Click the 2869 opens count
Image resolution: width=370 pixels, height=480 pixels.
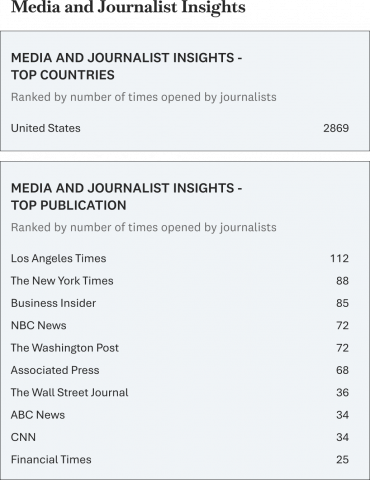coord(336,128)
